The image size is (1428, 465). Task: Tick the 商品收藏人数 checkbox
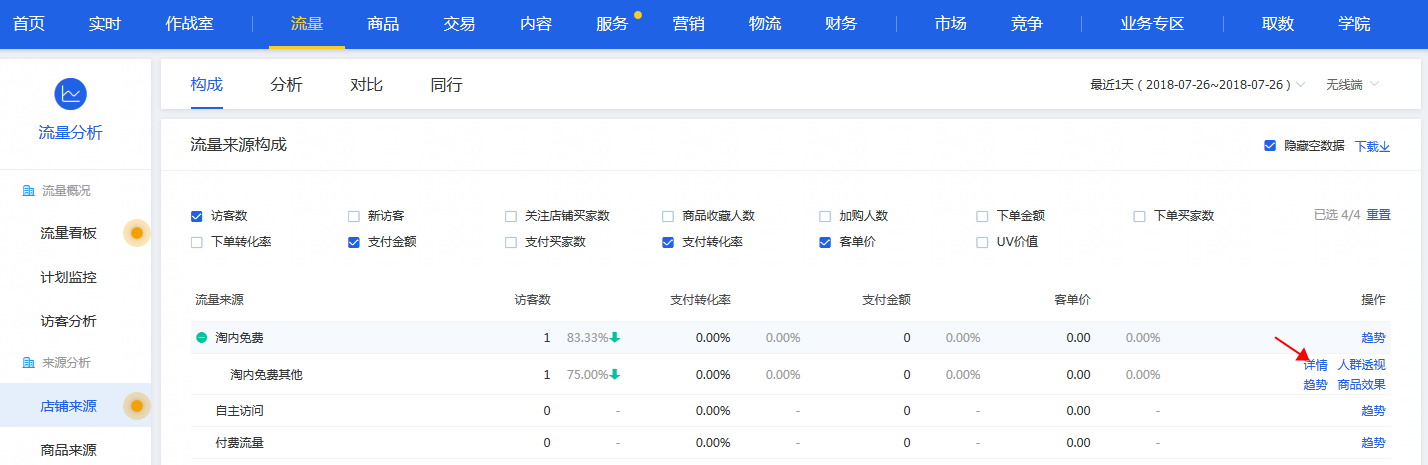point(667,216)
